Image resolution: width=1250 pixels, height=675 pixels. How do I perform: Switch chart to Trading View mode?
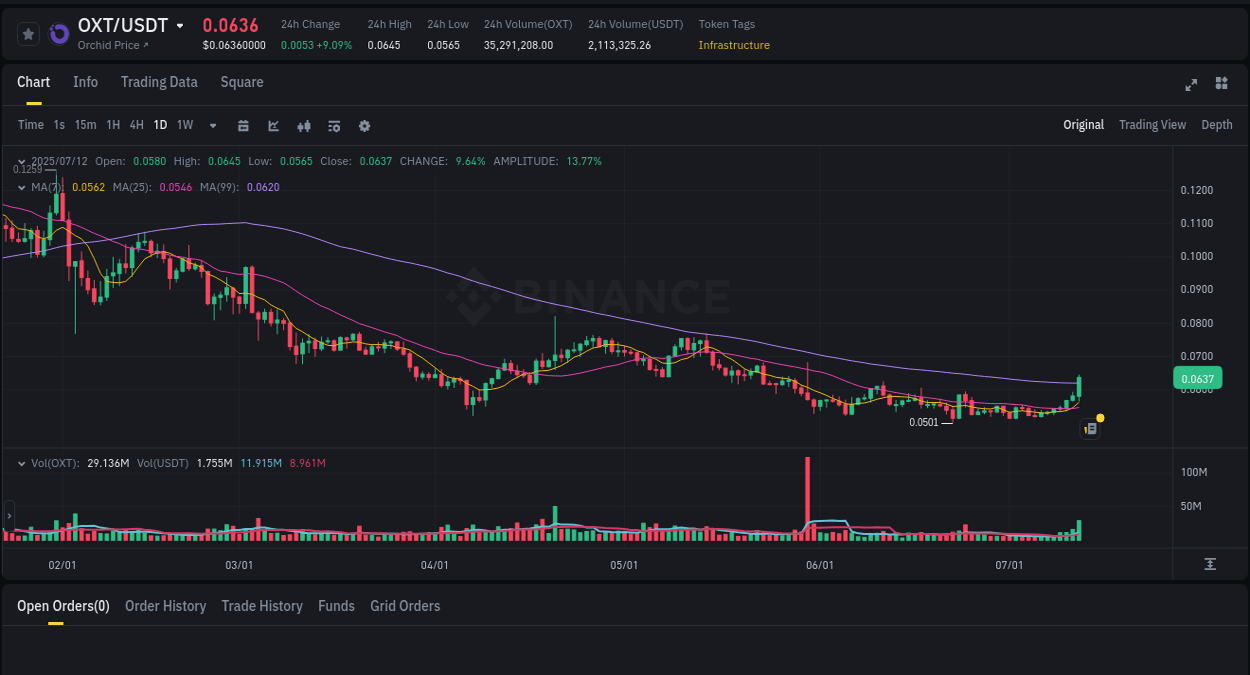pyautogui.click(x=1152, y=125)
